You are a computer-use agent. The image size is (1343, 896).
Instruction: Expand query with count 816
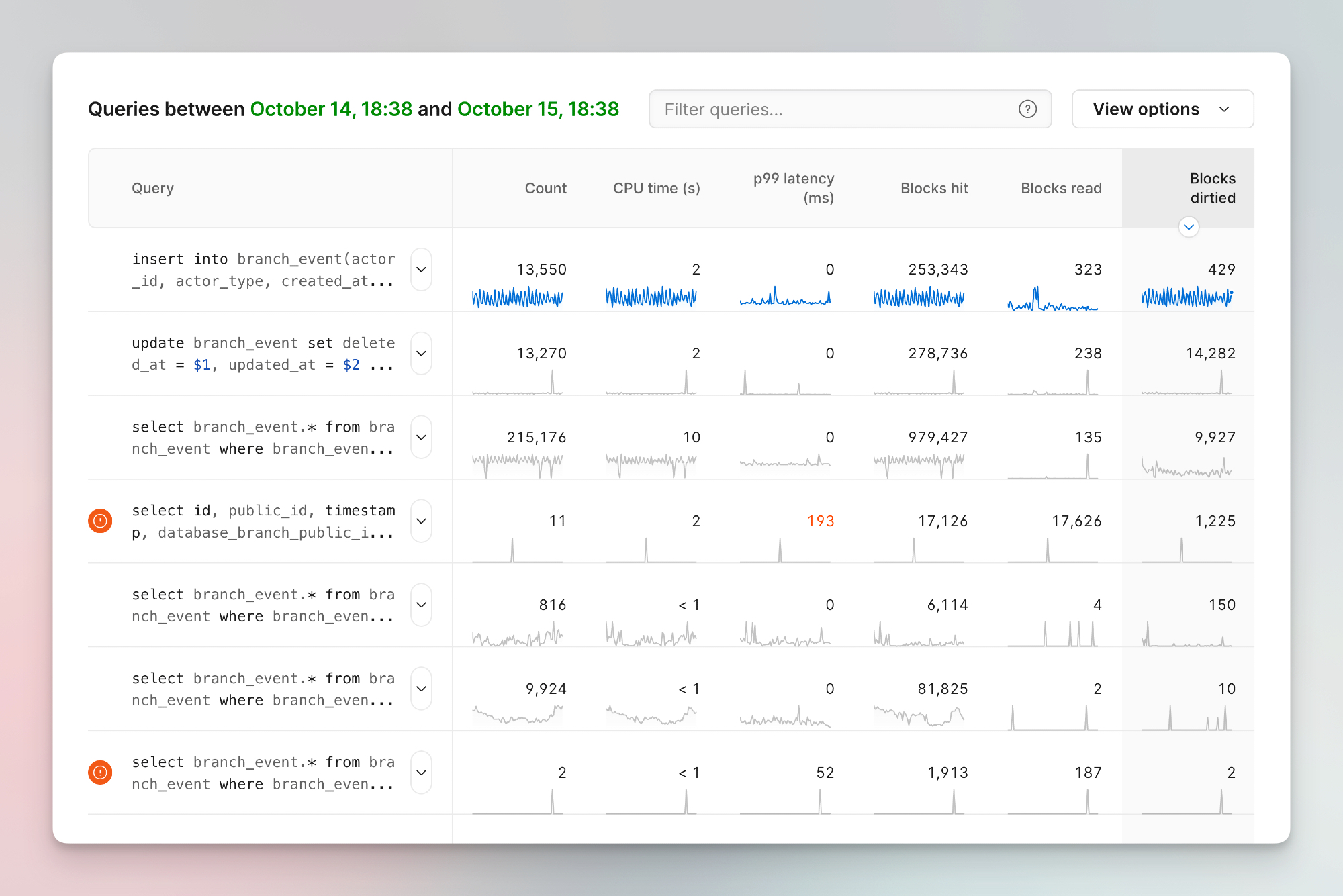coord(421,605)
